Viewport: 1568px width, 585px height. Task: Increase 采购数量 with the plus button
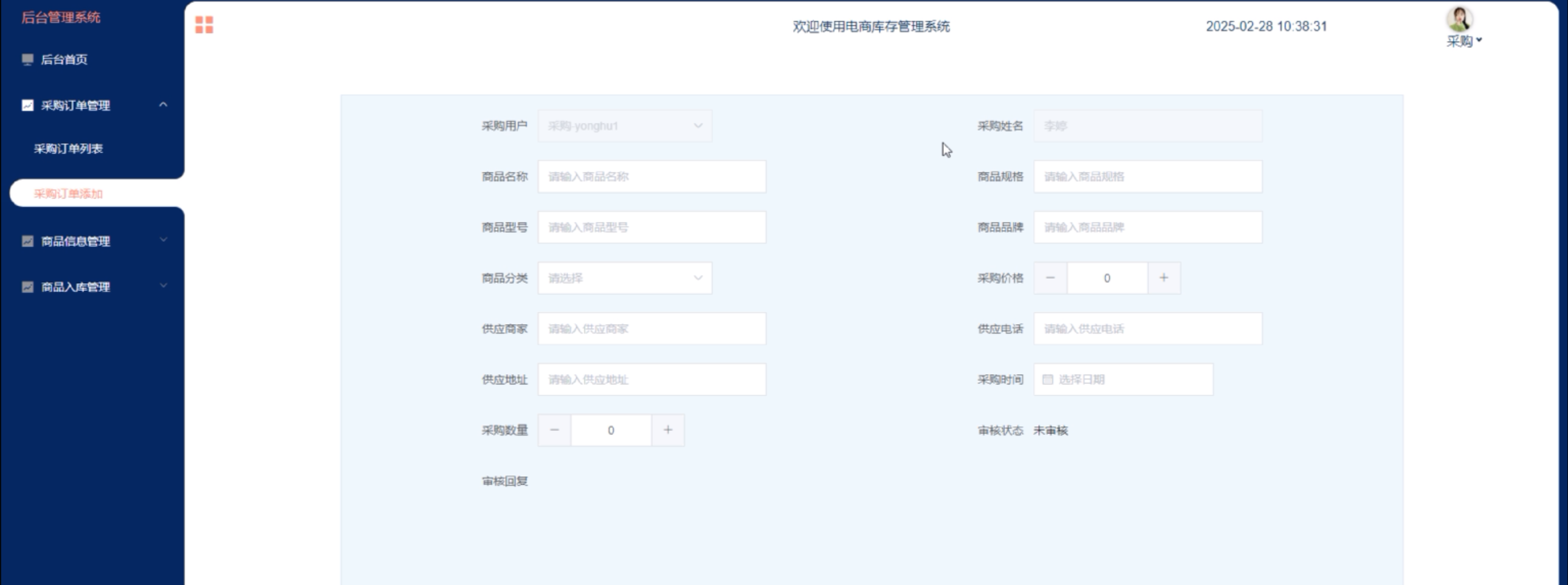pos(668,430)
